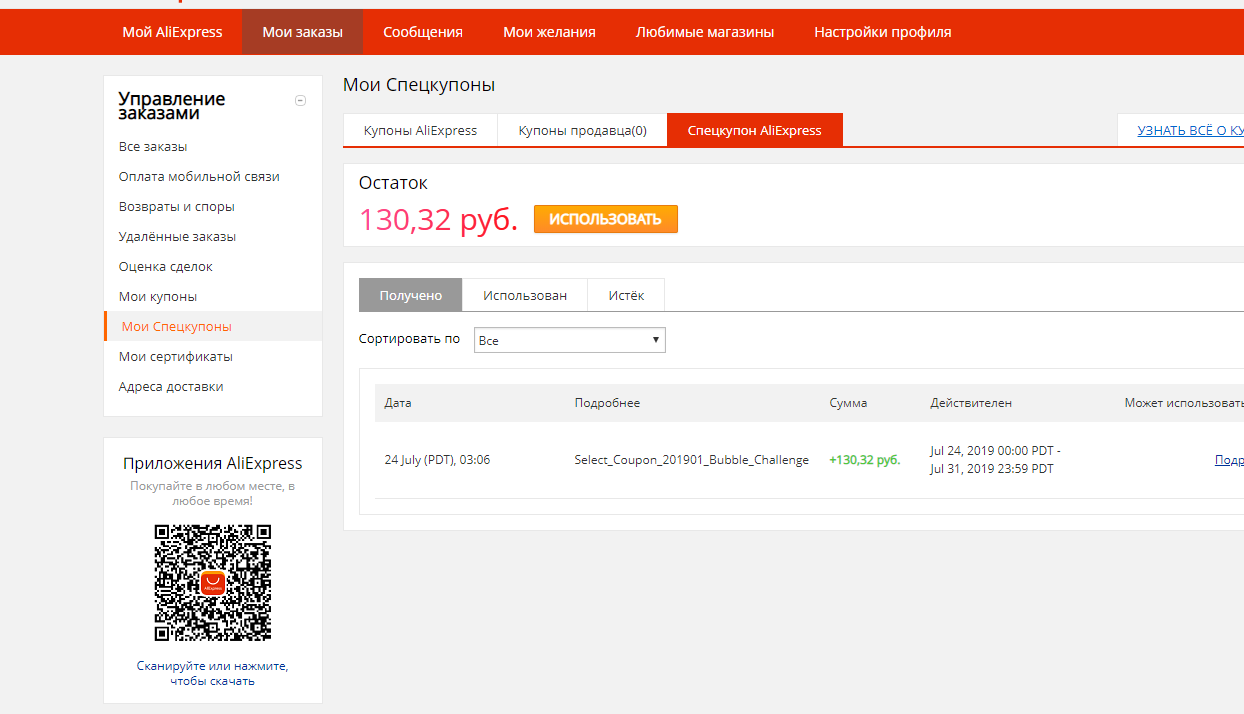The height and width of the screenshot is (714, 1244).
Task: Show the Получено coupons tab
Action: pyautogui.click(x=410, y=295)
